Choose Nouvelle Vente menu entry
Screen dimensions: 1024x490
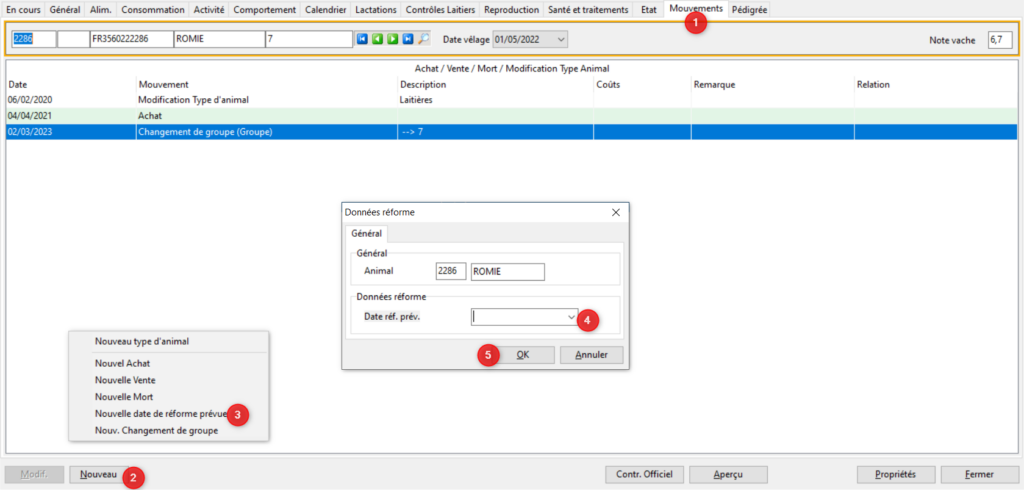coord(125,380)
